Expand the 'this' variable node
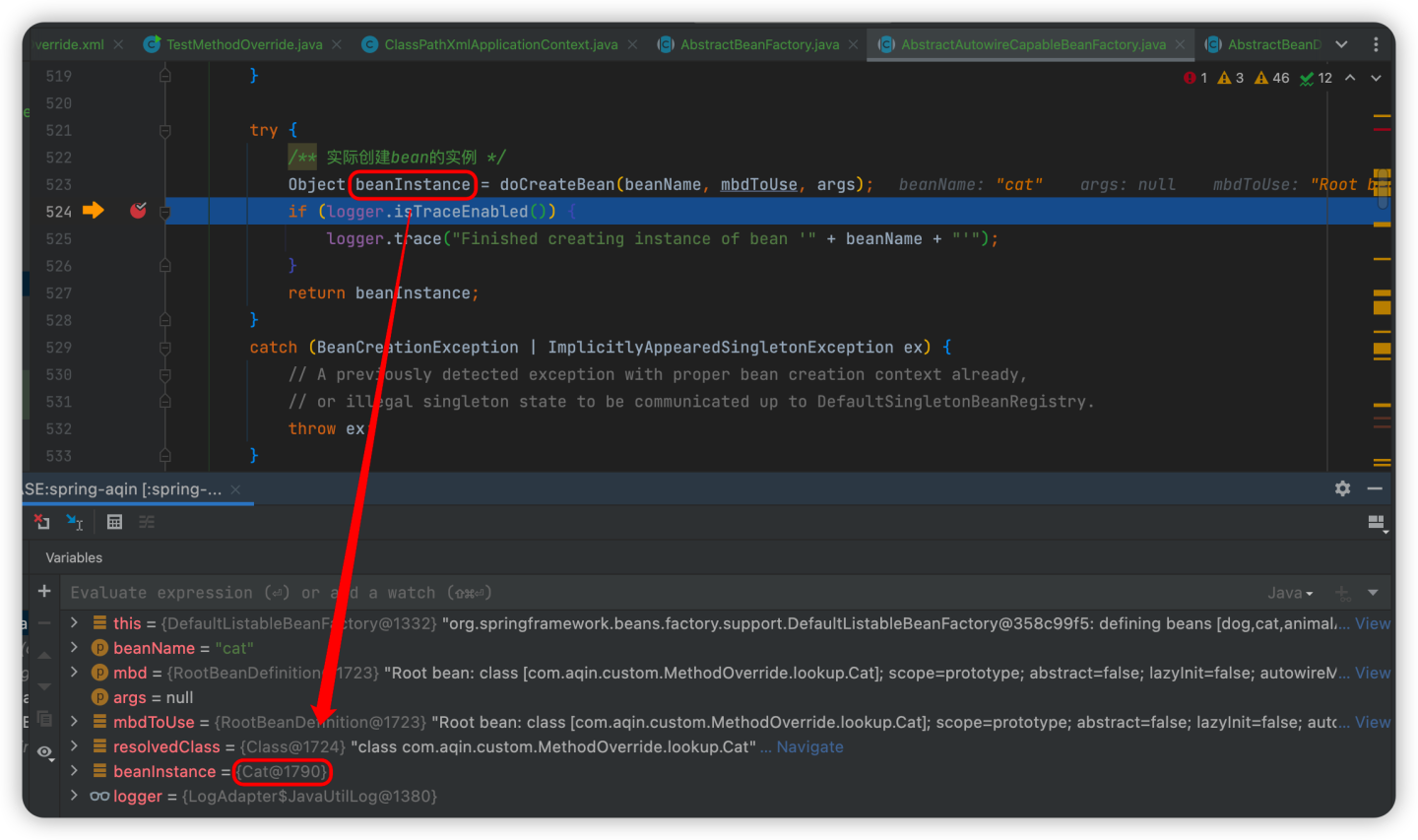This screenshot has width=1418, height=840. (74, 623)
